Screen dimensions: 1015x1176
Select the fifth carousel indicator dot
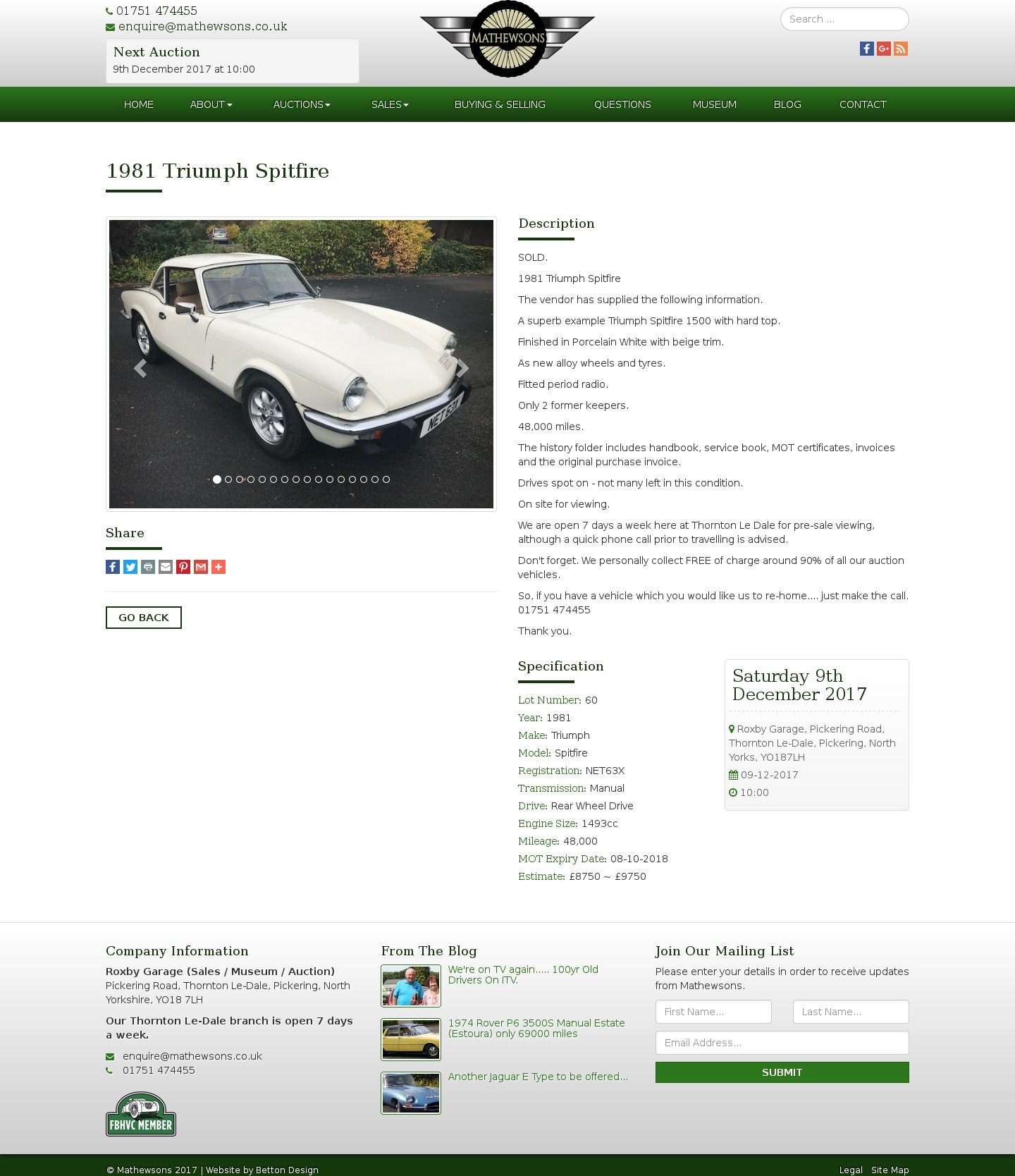tap(262, 479)
